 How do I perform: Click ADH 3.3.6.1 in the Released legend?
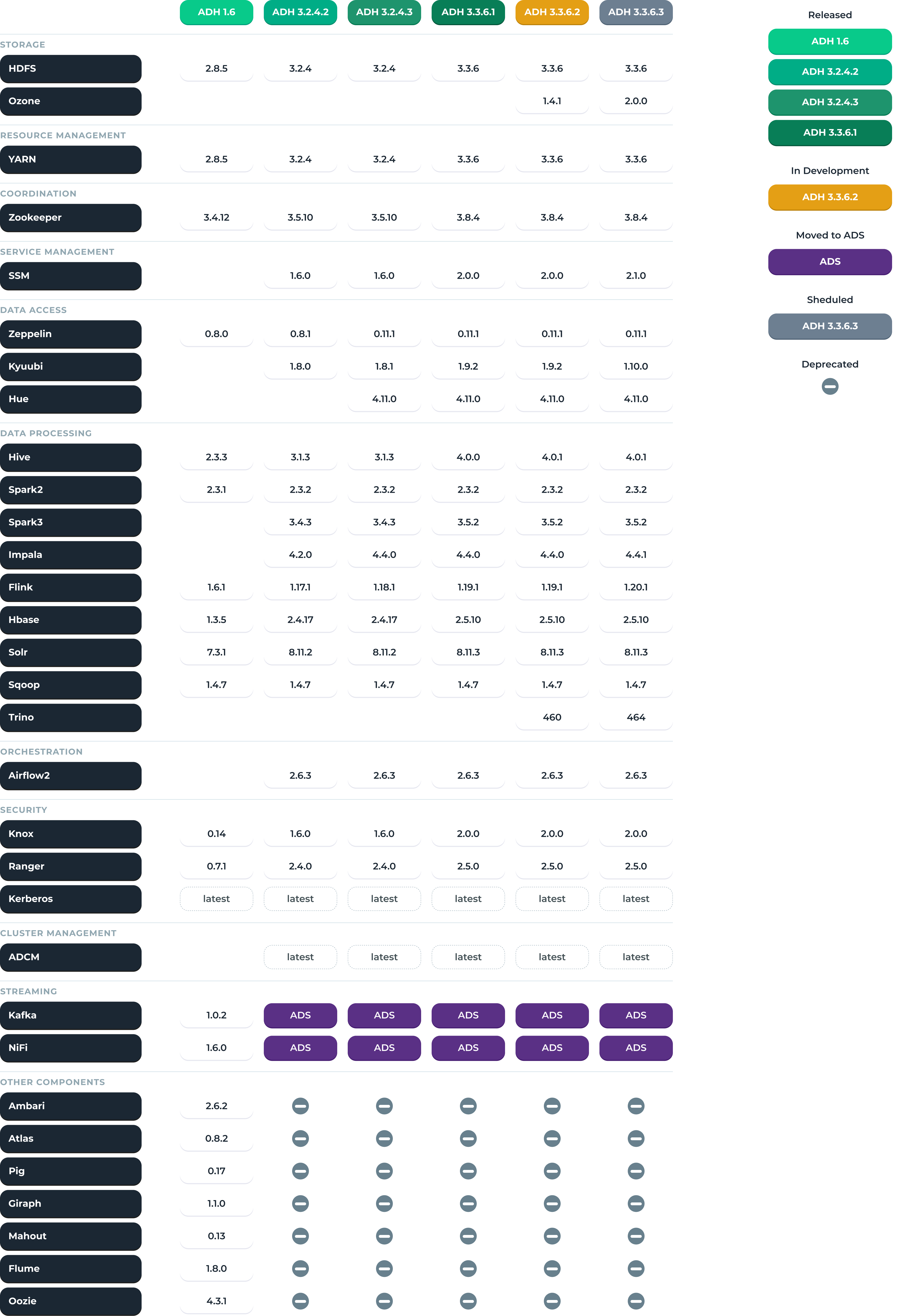pos(830,132)
